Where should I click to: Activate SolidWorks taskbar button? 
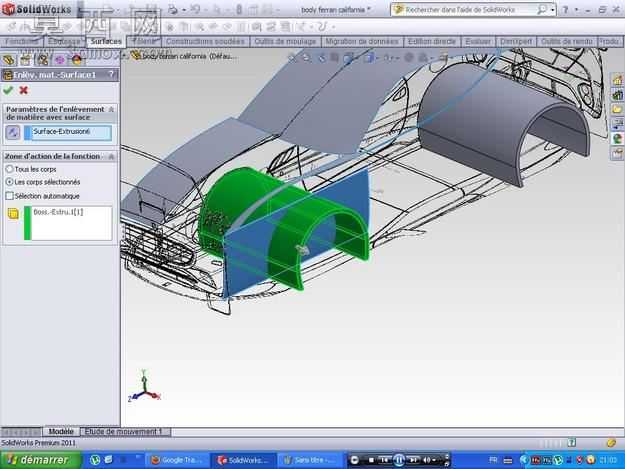tap(242, 460)
